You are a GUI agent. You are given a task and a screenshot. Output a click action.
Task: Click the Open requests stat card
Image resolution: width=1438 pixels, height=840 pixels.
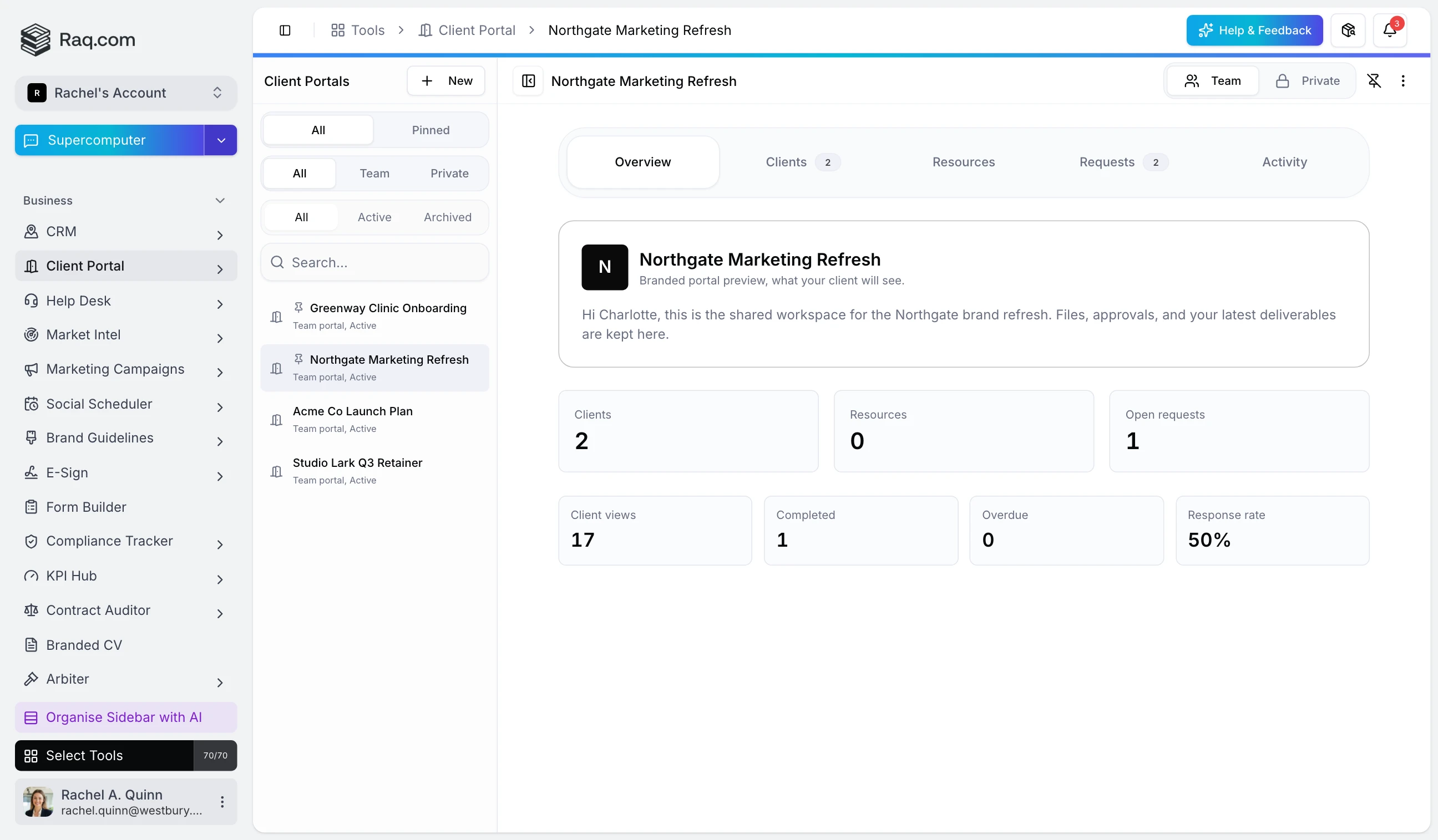(x=1239, y=431)
